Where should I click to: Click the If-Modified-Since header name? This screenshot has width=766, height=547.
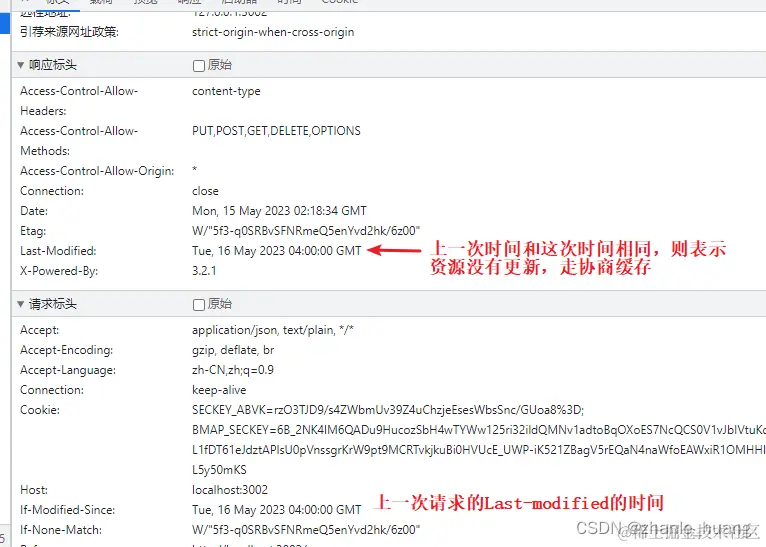tap(67, 510)
